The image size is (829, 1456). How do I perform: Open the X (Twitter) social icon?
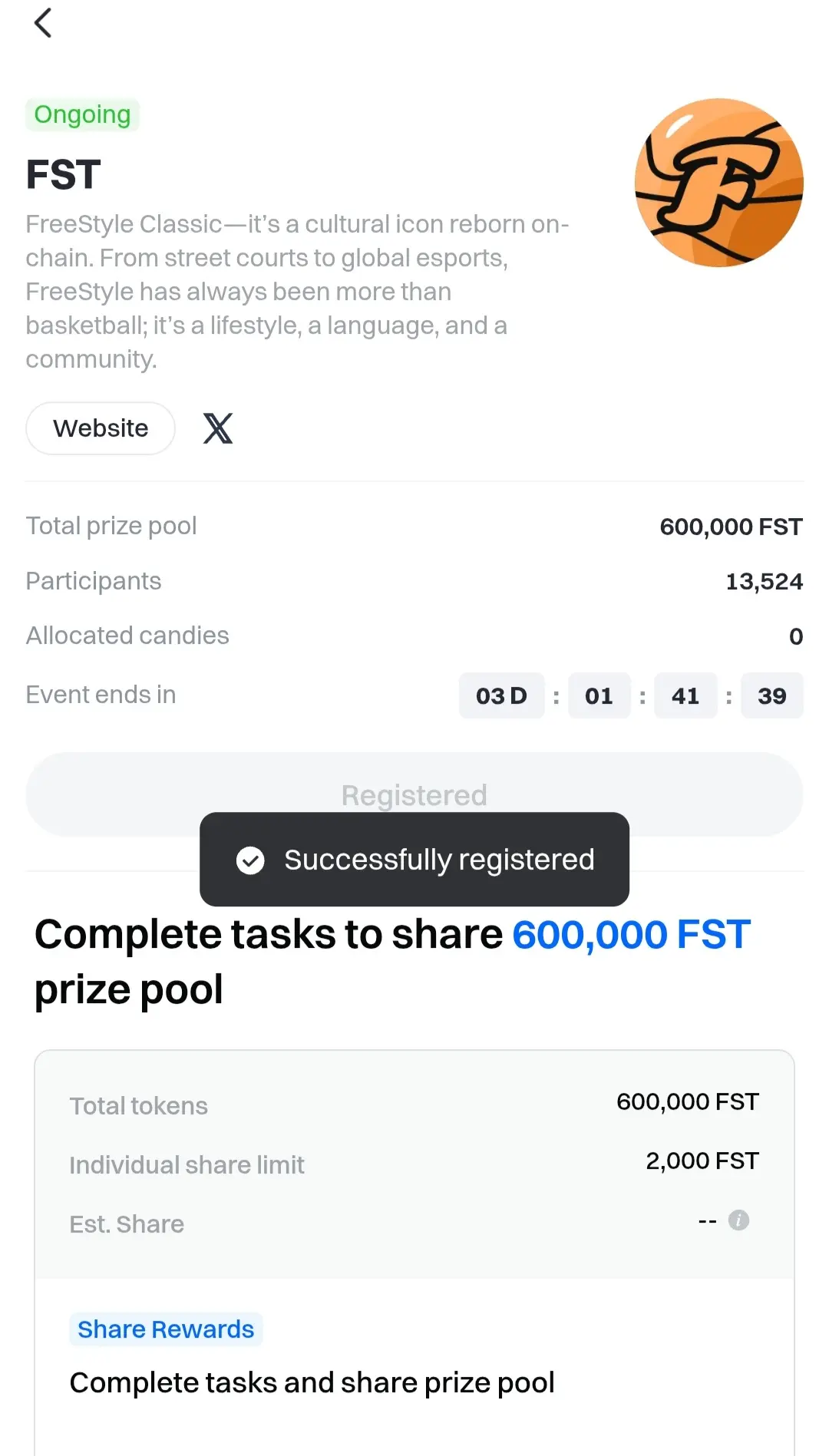pos(218,428)
